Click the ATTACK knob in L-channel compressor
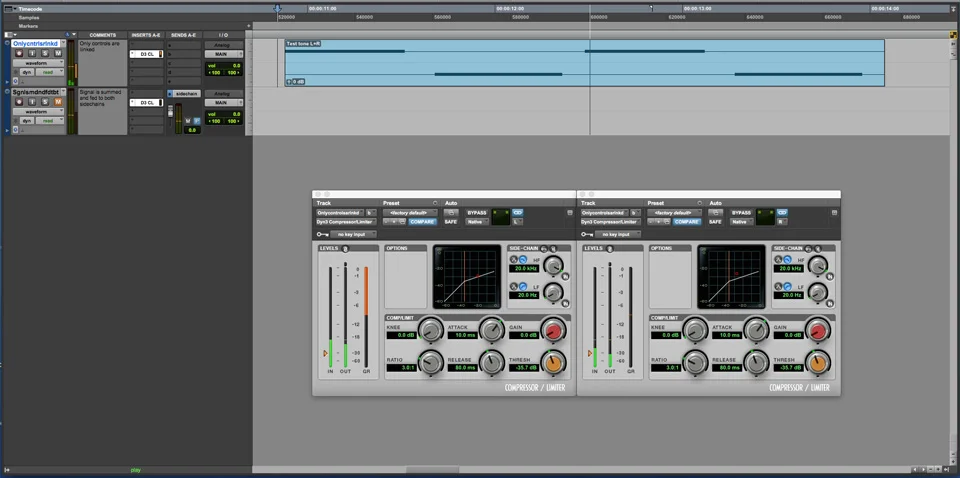The image size is (960, 478). point(492,330)
